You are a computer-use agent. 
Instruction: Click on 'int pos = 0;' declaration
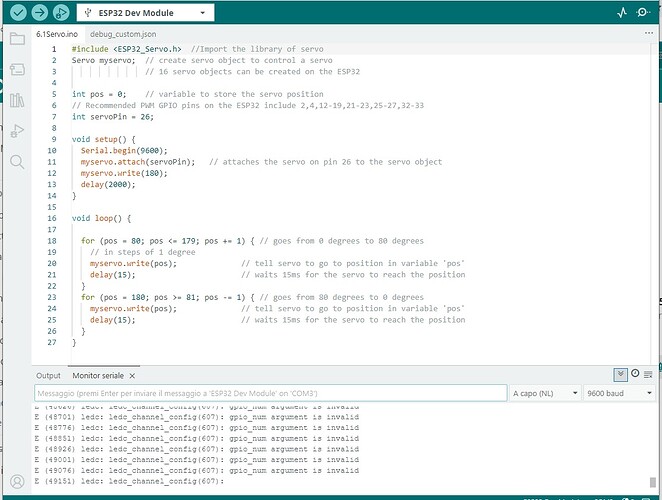(99, 94)
